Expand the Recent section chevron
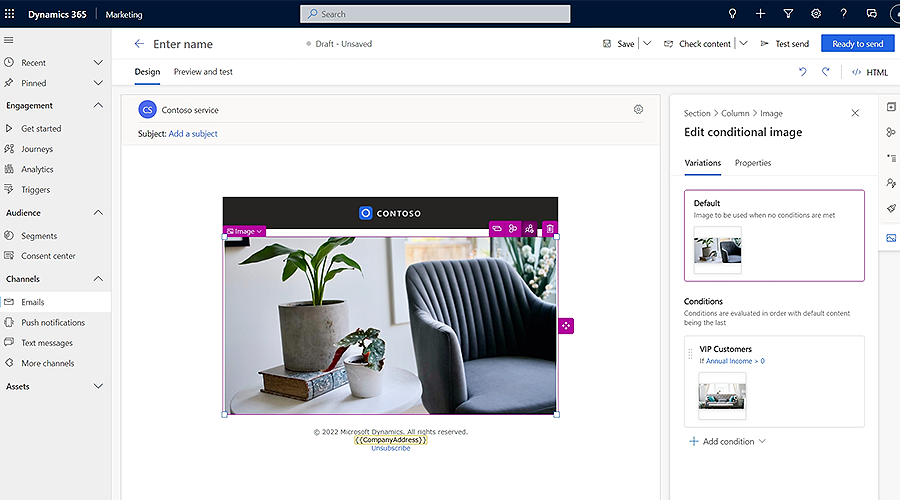 coord(98,63)
